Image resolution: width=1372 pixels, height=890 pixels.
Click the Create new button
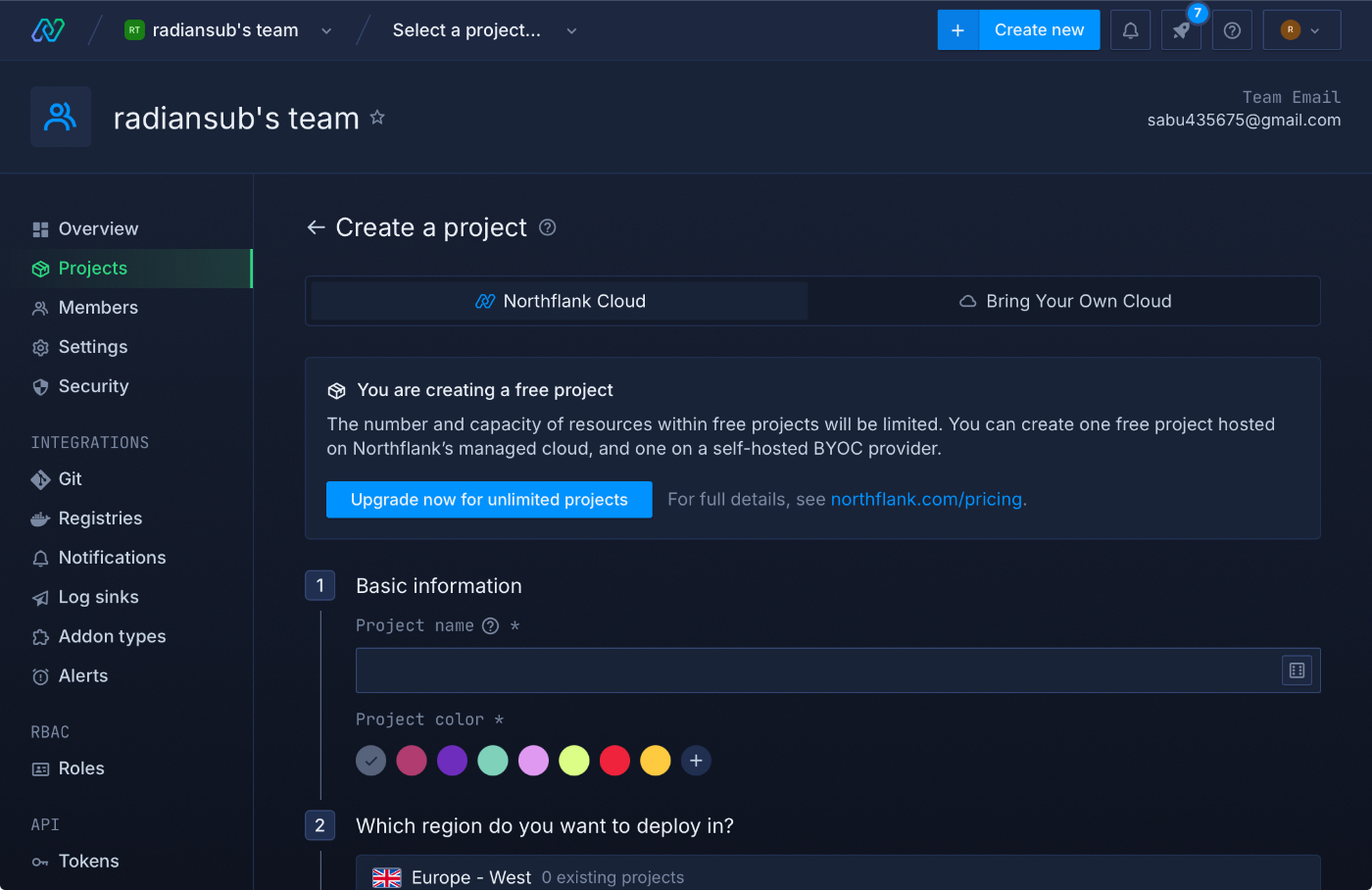1039,30
